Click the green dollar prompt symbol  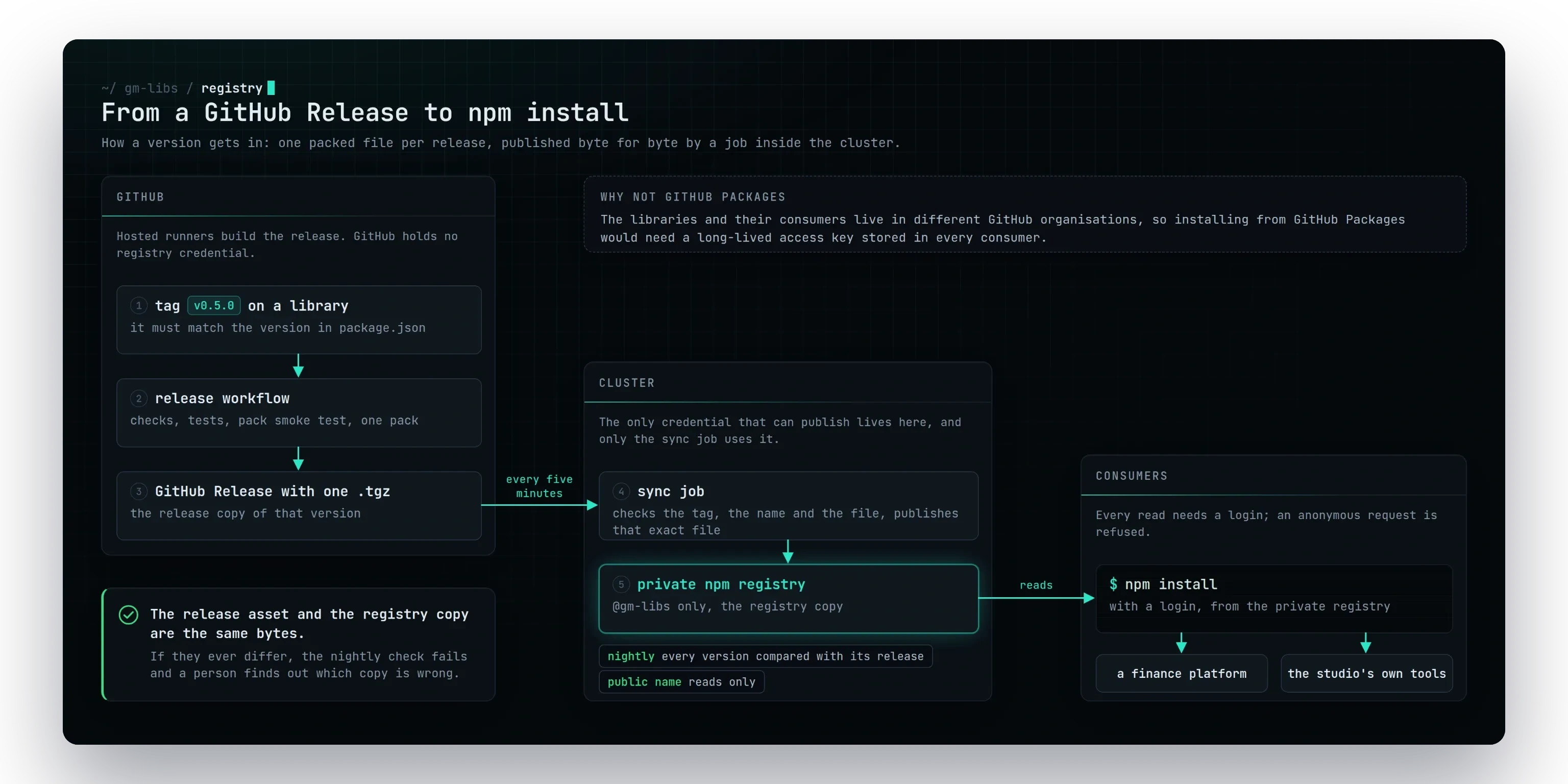1113,584
